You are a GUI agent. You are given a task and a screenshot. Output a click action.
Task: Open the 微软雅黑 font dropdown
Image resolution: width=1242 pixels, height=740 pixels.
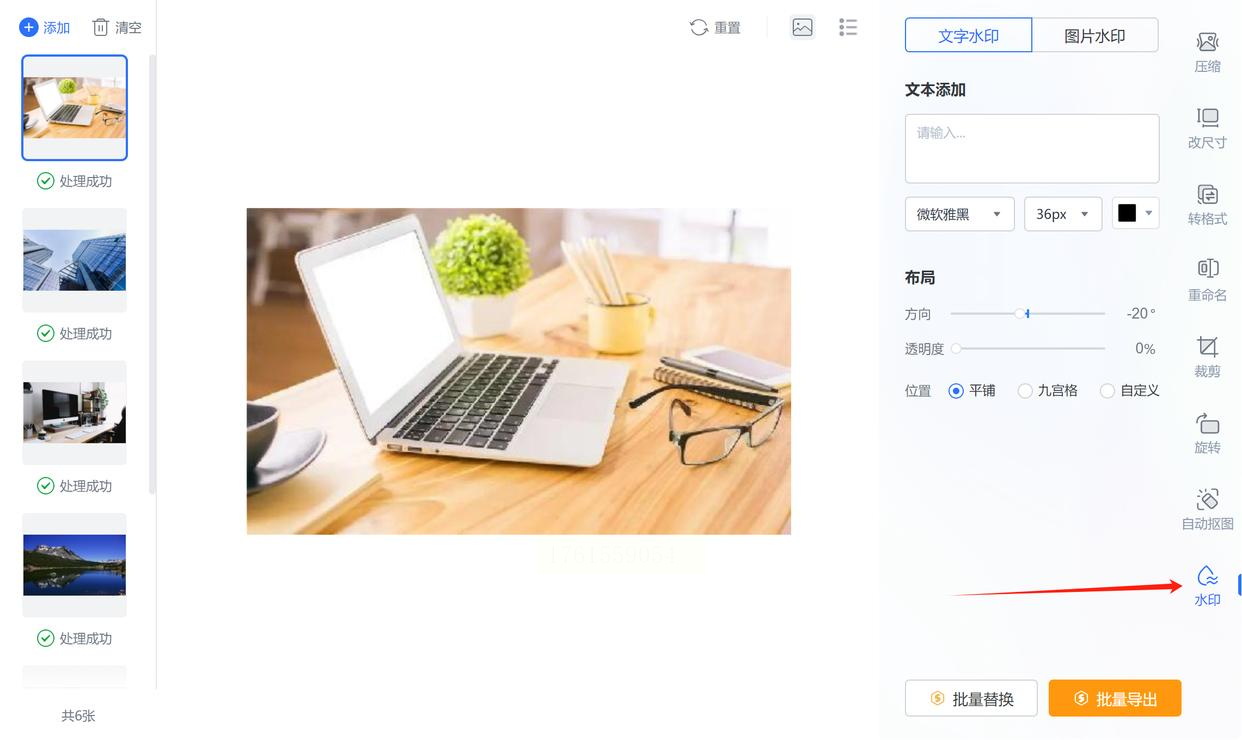click(960, 214)
